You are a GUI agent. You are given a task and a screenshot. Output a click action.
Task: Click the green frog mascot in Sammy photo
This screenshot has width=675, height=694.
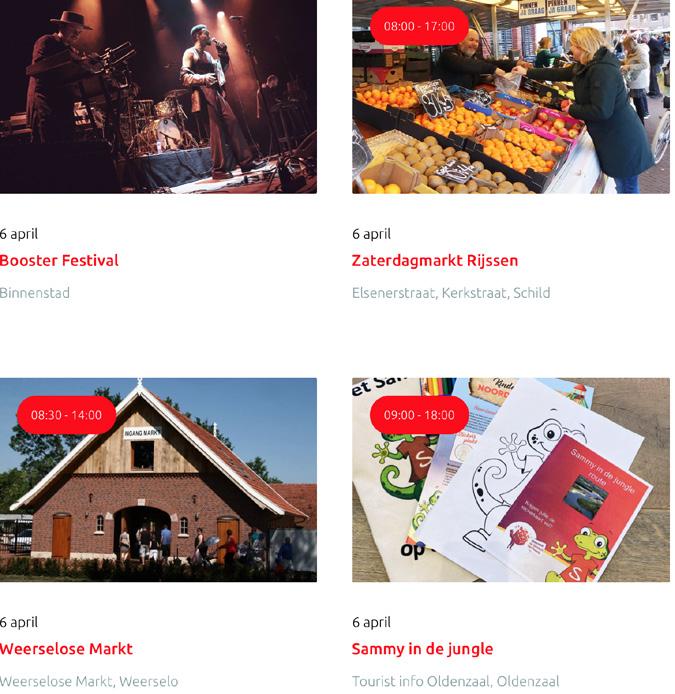click(x=586, y=553)
